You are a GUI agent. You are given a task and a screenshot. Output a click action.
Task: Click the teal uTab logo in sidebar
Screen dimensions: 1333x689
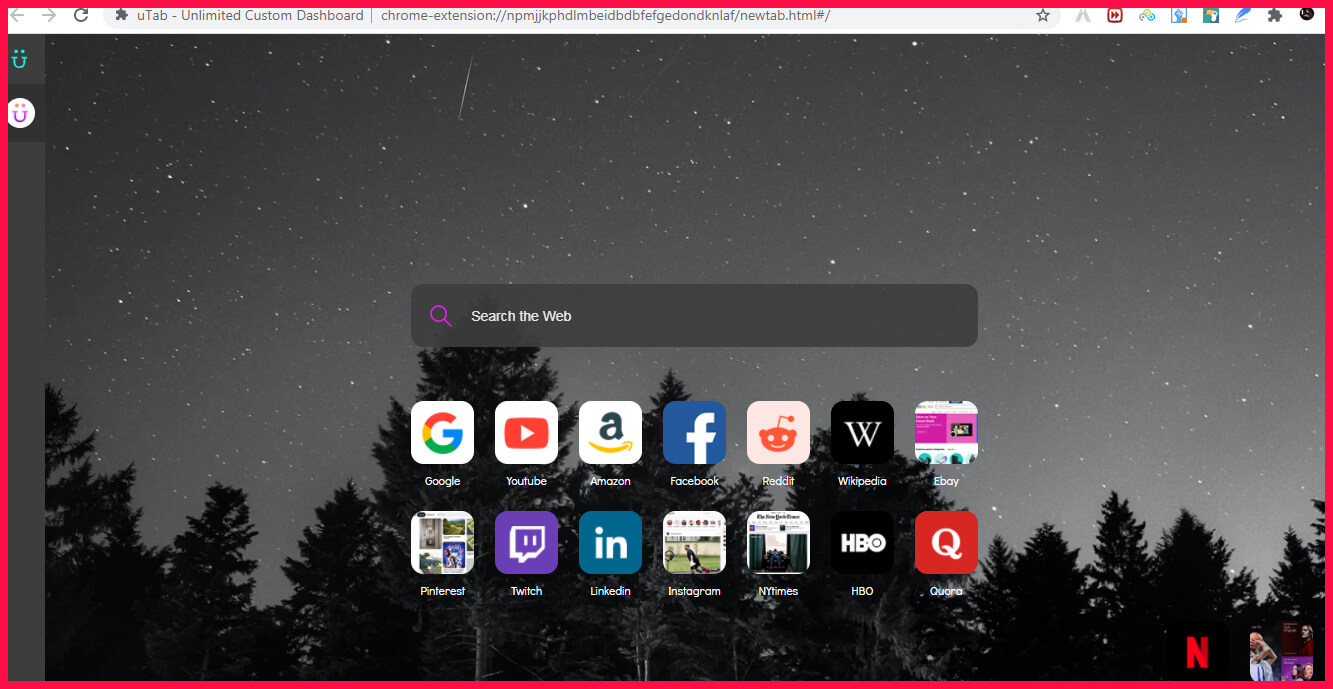[x=19, y=59]
